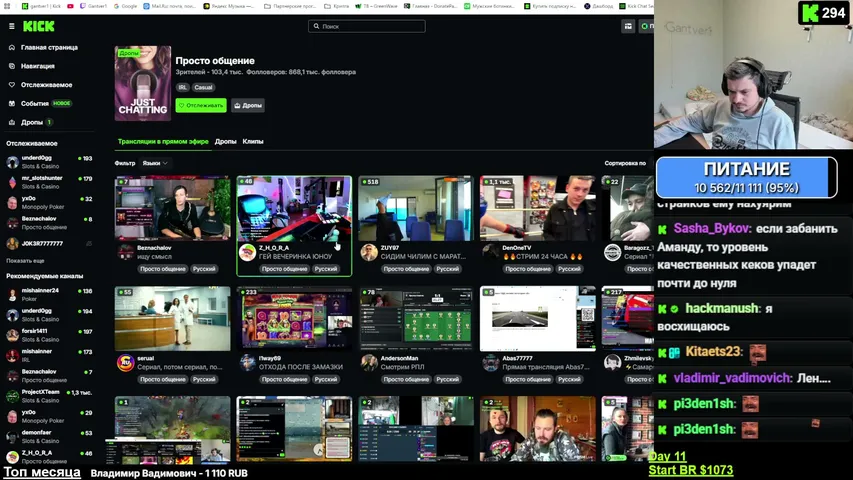The width and height of the screenshot is (853, 480).
Task: Open seruai stream thumbnail
Action: click(172, 318)
